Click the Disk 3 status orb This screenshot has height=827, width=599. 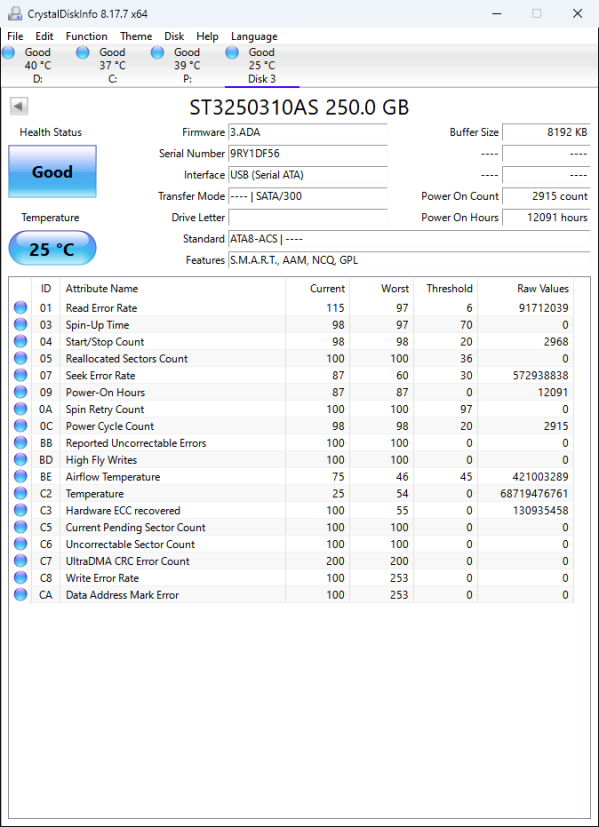(x=231, y=52)
